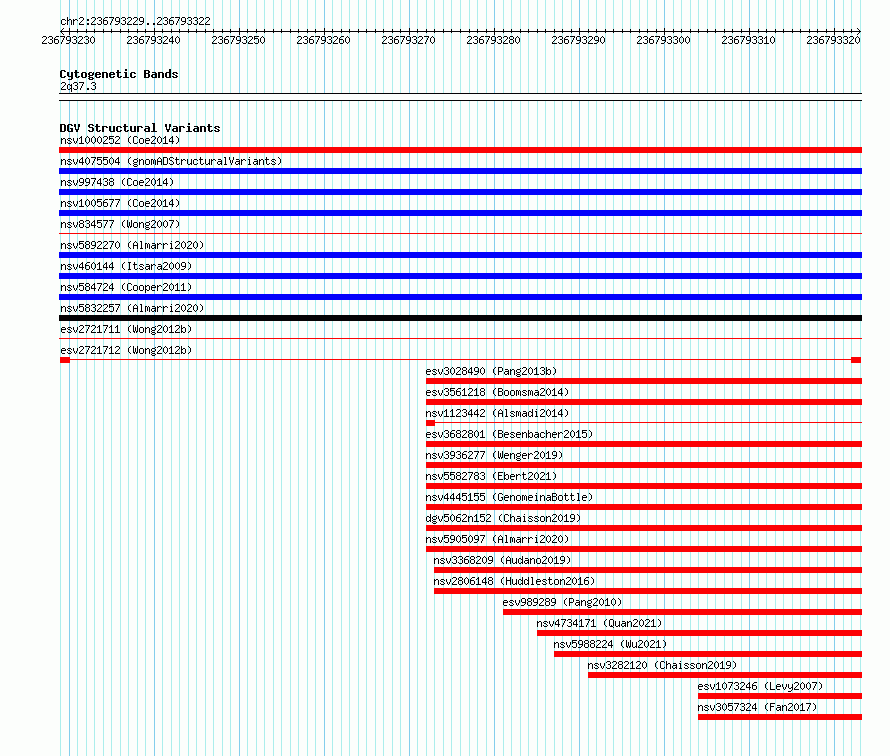Click the blue bar under nsv4075504
The width and height of the screenshot is (890, 756).
[x=460, y=171]
